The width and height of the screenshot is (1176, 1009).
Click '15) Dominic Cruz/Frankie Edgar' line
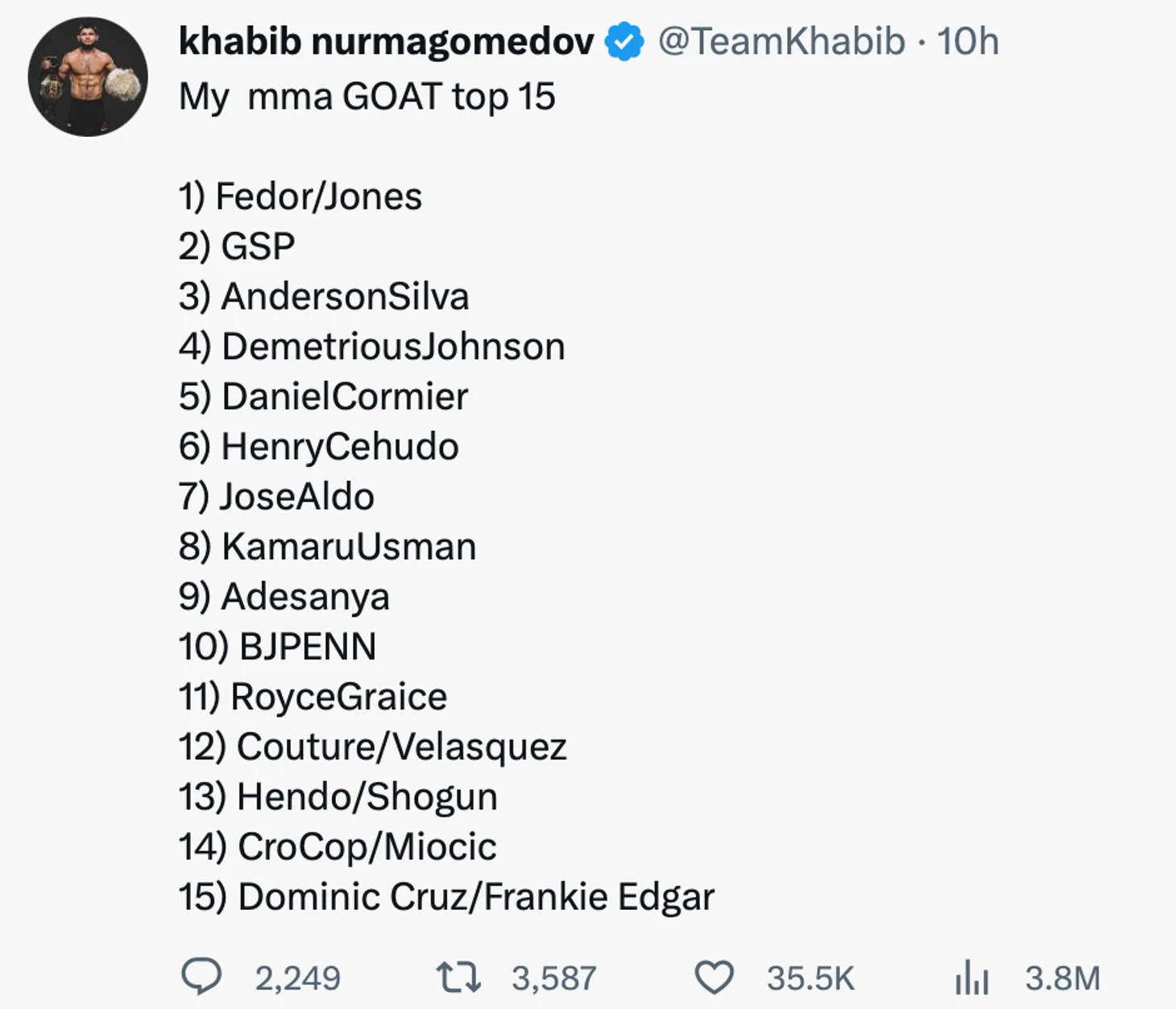[x=446, y=897]
